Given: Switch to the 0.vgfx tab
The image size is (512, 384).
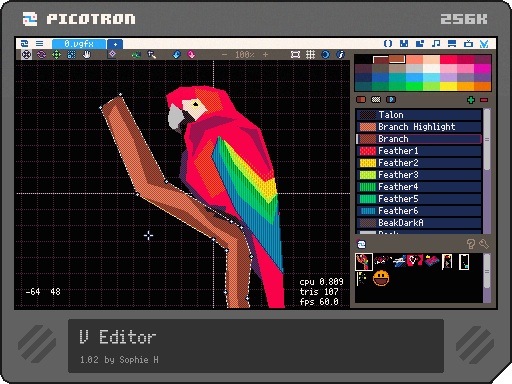Looking at the screenshot, I should [x=79, y=44].
